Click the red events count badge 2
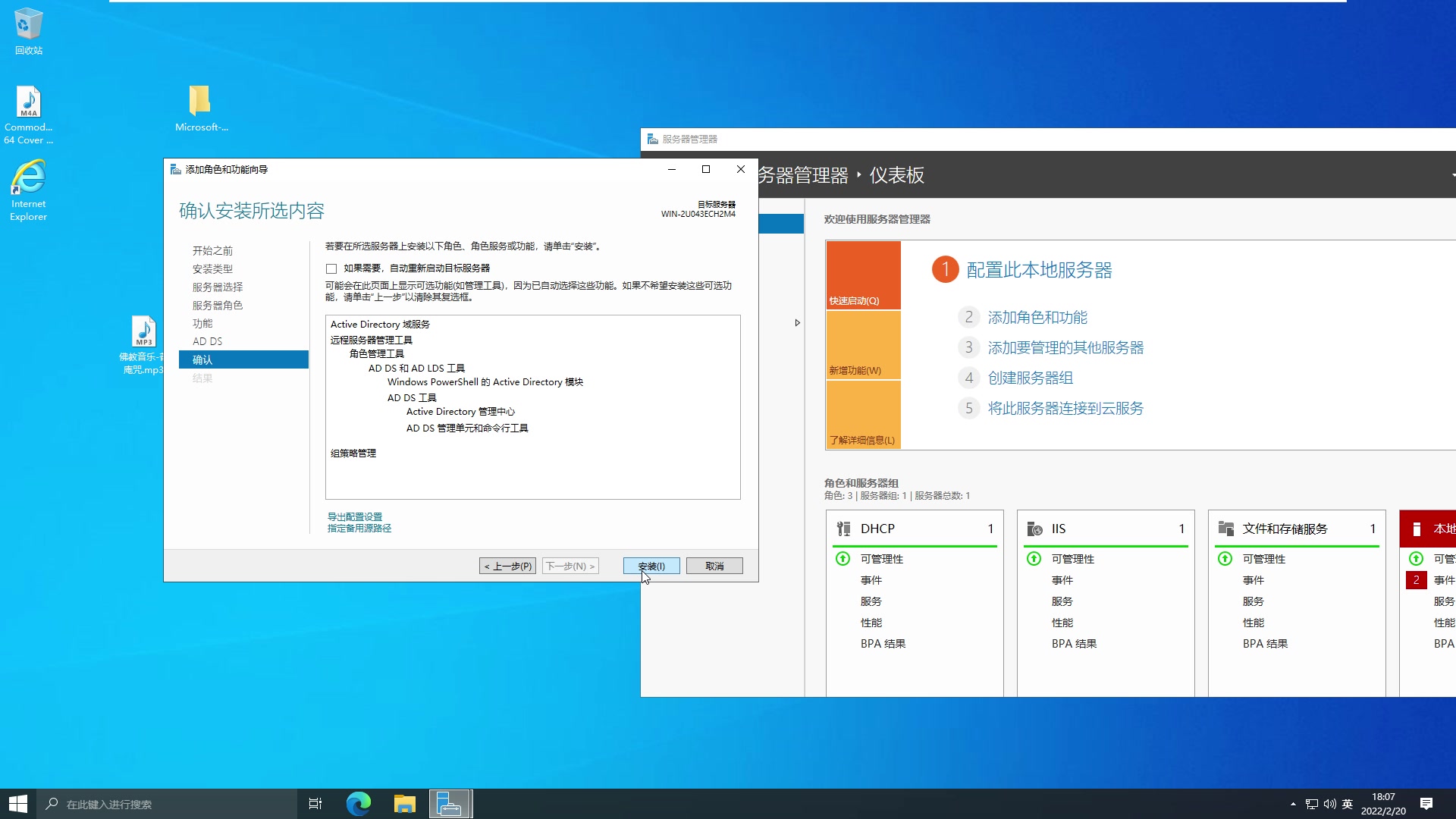The width and height of the screenshot is (1456, 819). [1416, 580]
